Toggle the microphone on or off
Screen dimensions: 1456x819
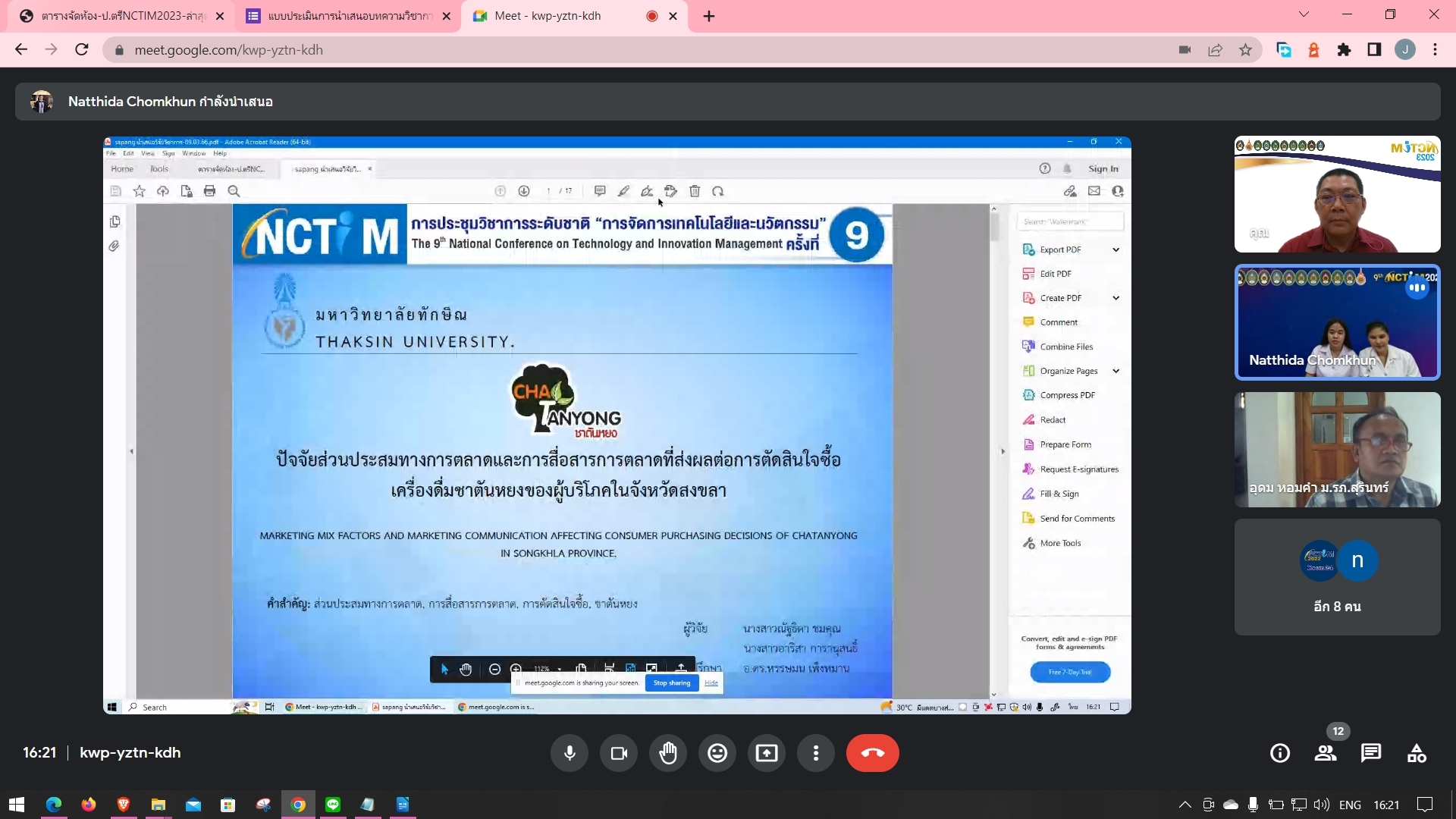click(x=570, y=753)
